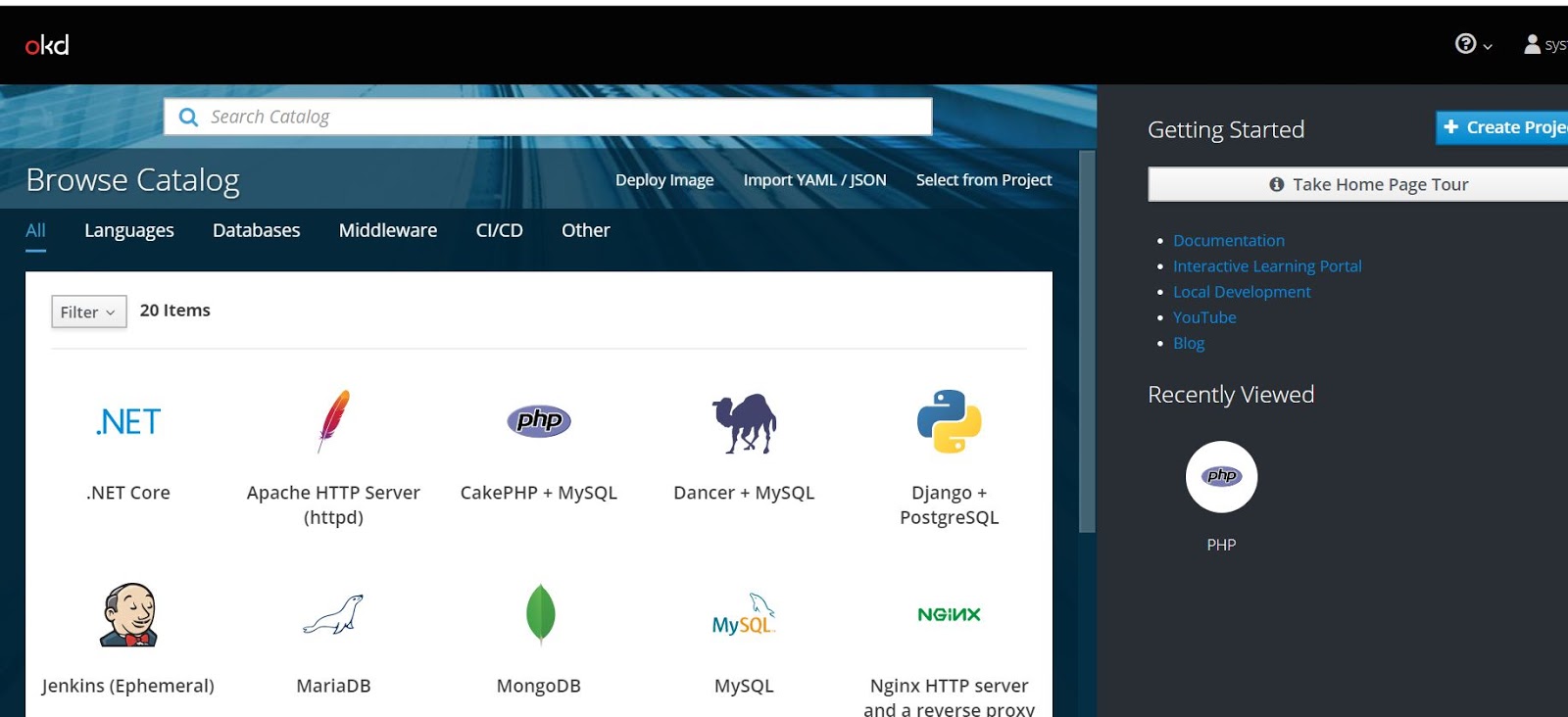Switch to the Middleware tab
This screenshot has height=717, width=1568.
(388, 230)
